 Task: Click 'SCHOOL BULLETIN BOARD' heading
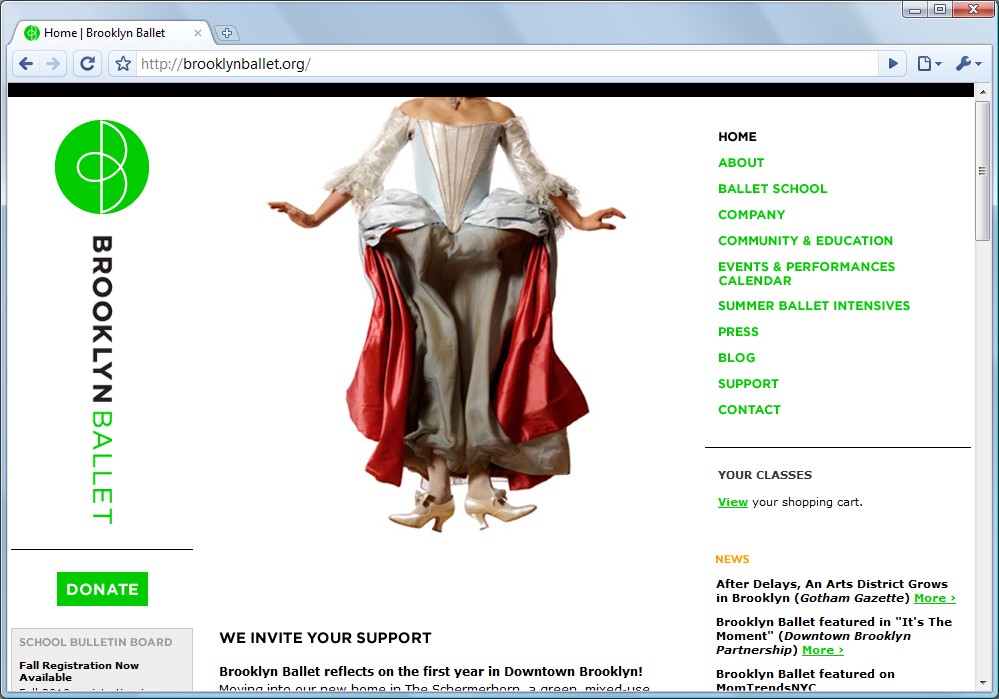click(x=96, y=642)
